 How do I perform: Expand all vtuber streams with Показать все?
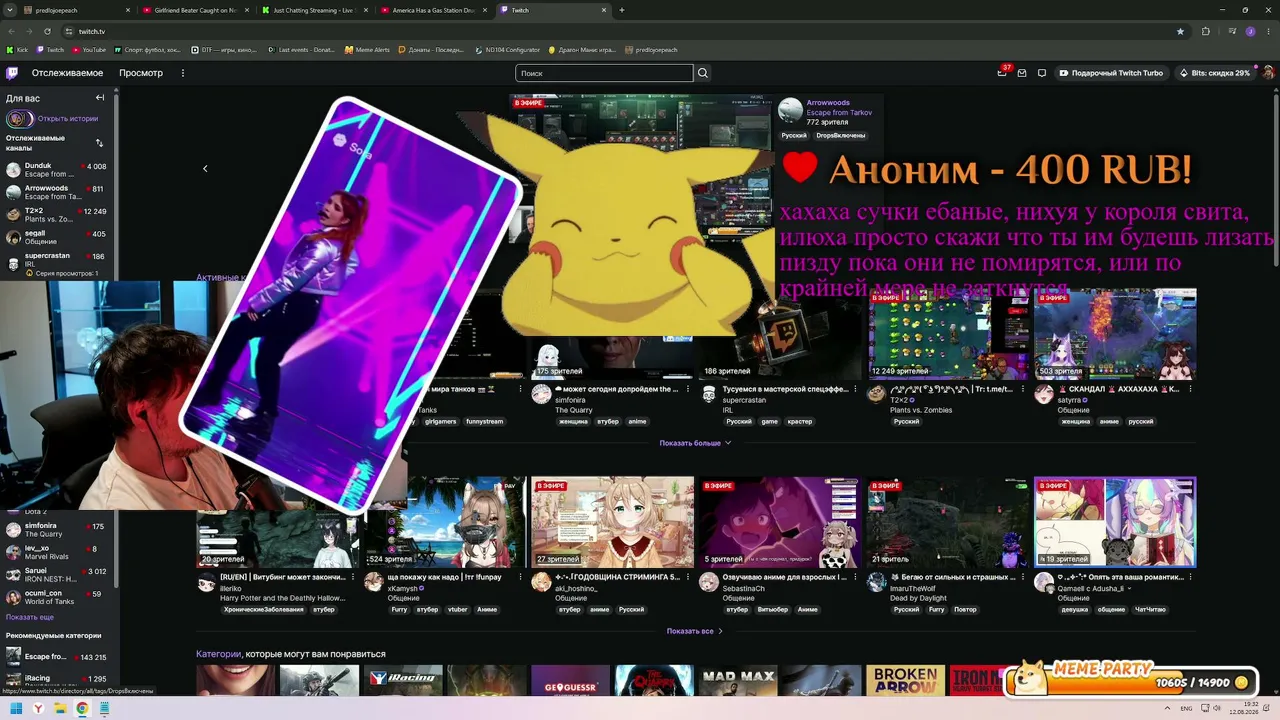694,631
